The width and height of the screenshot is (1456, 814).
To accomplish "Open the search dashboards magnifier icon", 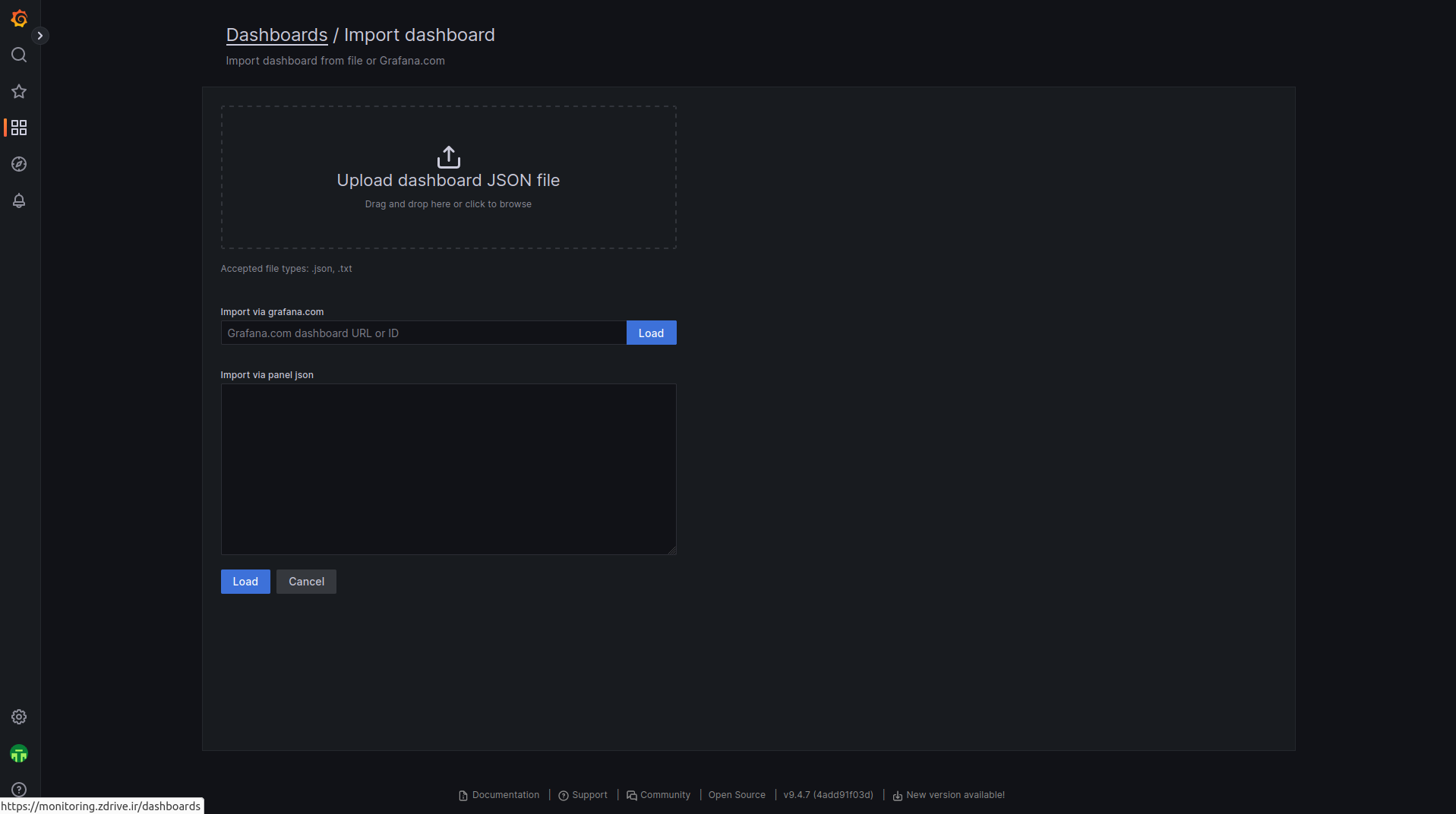I will [19, 55].
